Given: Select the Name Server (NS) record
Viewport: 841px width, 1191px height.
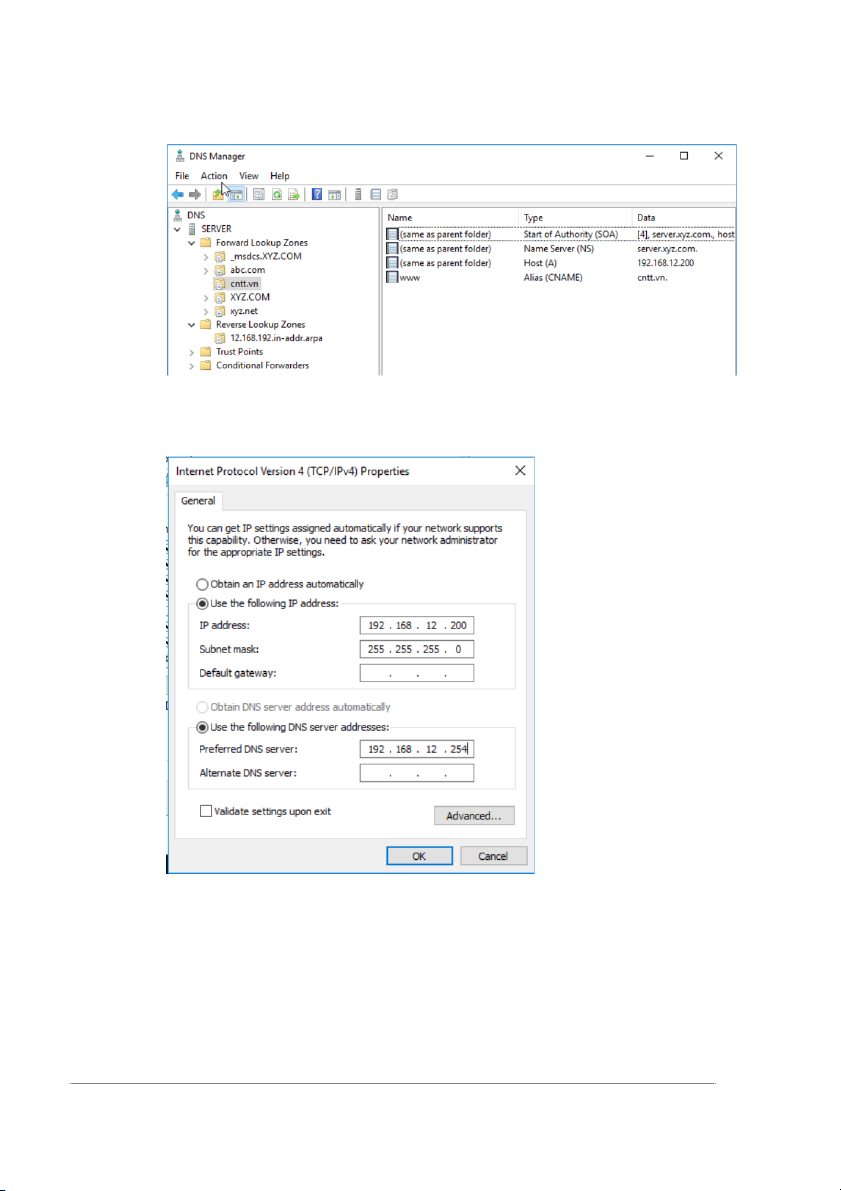Looking at the screenshot, I should tap(560, 248).
